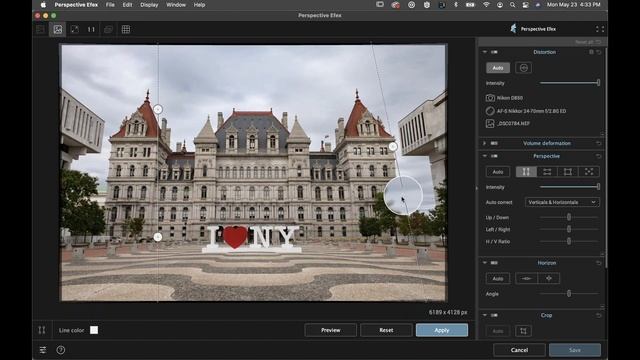Select force vertical parallels tool
The width and height of the screenshot is (640, 360).
coord(526,172)
